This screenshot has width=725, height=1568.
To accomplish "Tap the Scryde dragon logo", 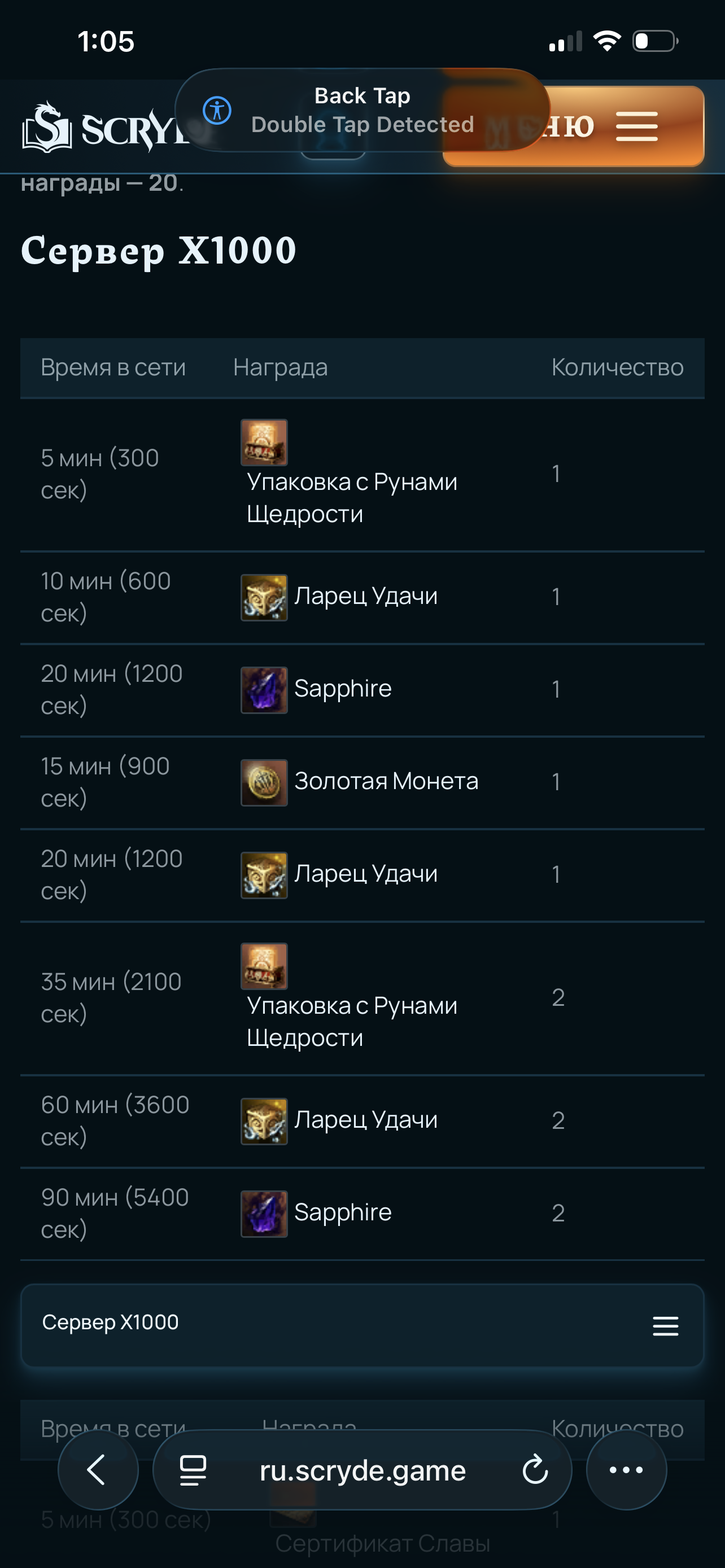I will 47,126.
